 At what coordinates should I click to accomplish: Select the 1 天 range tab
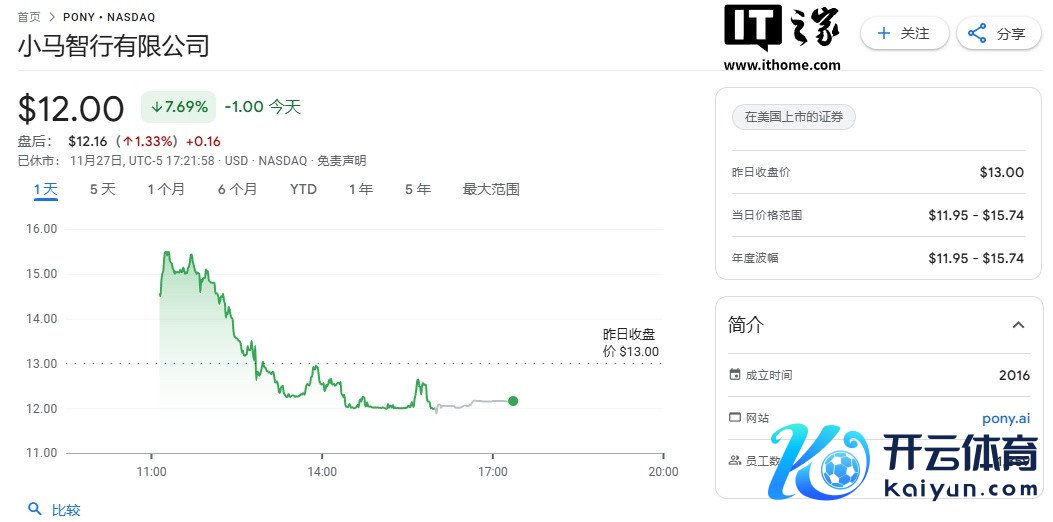[46, 189]
